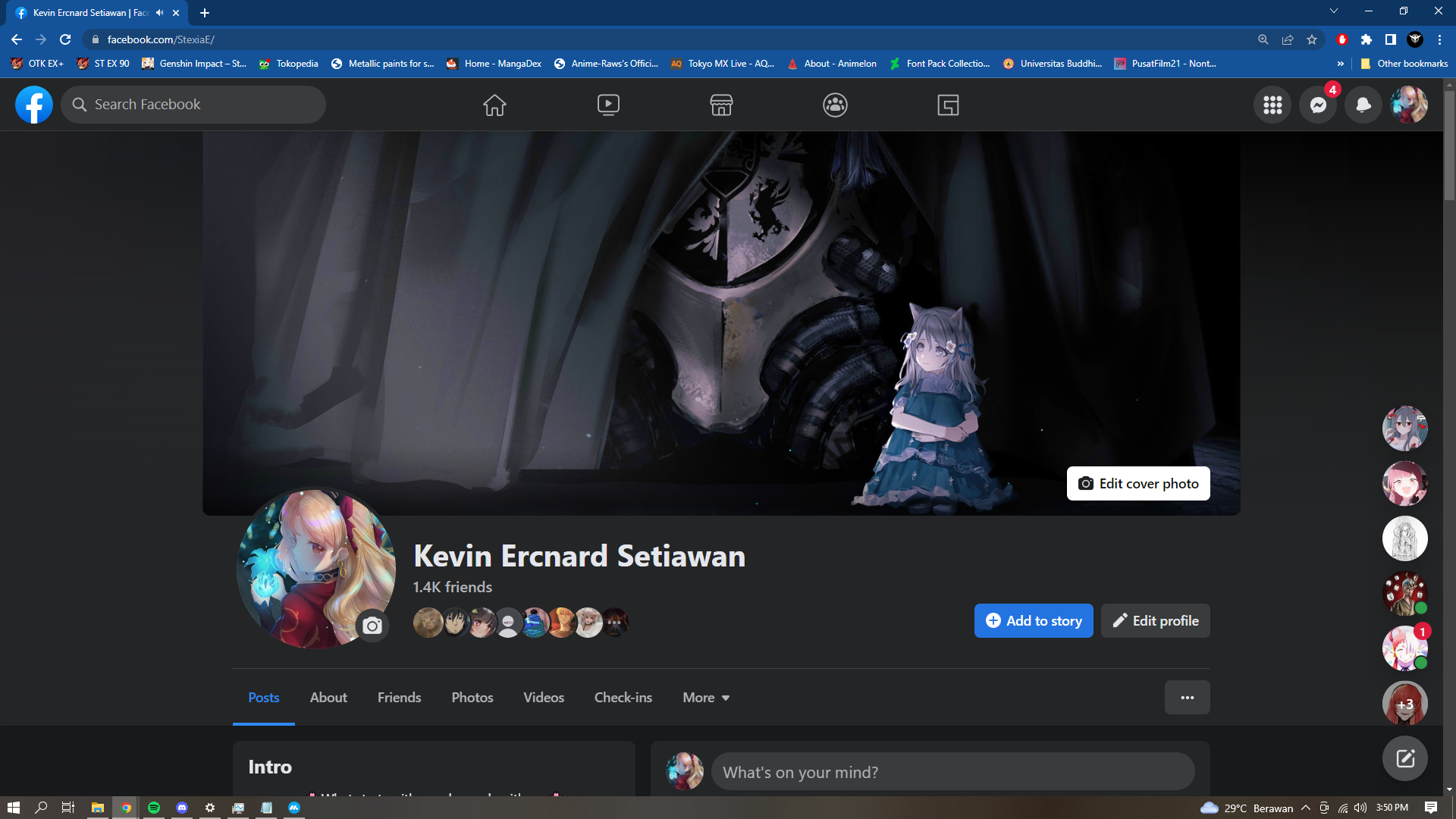Open the Chrome extensions puzzle icon
The width and height of the screenshot is (1456, 819).
[1367, 39]
